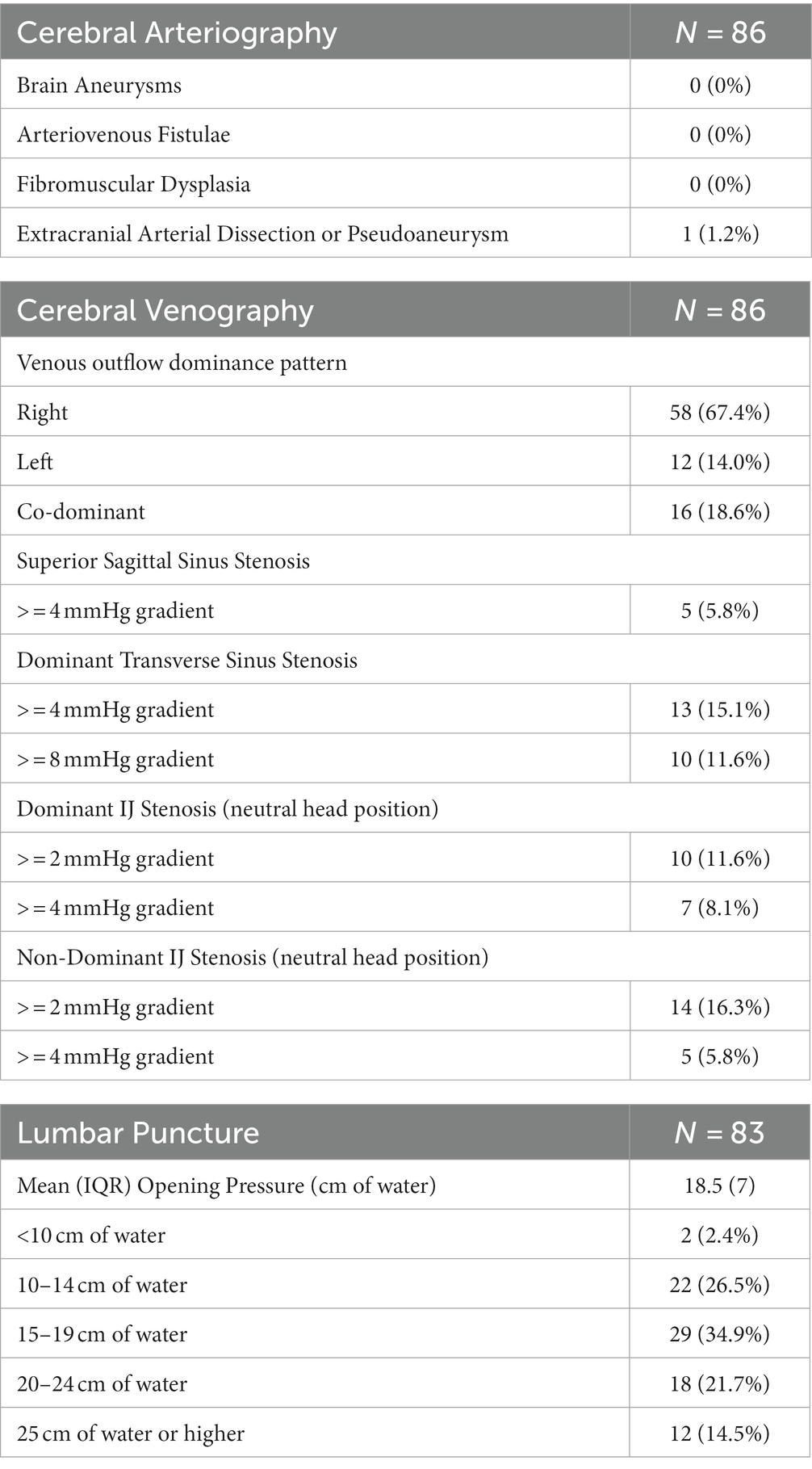This screenshot has width=812, height=1469.
Task: Select the Fibromuscular Dysplasia value 0 (0%)
Action: click(x=720, y=184)
